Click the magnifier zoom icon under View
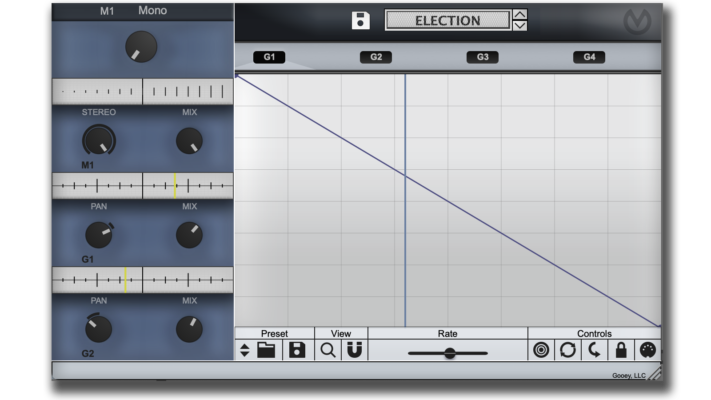 328,350
